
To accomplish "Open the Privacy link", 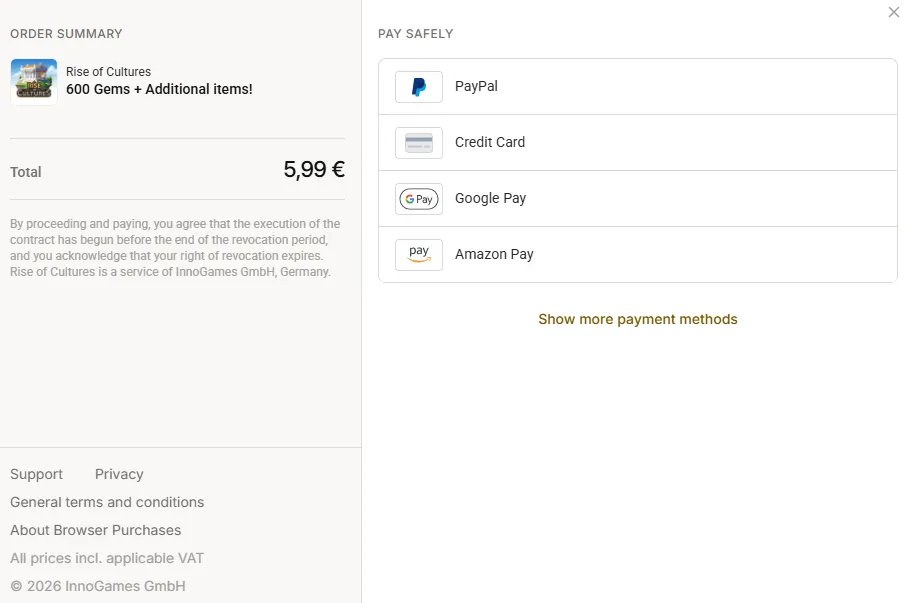I will [119, 474].
